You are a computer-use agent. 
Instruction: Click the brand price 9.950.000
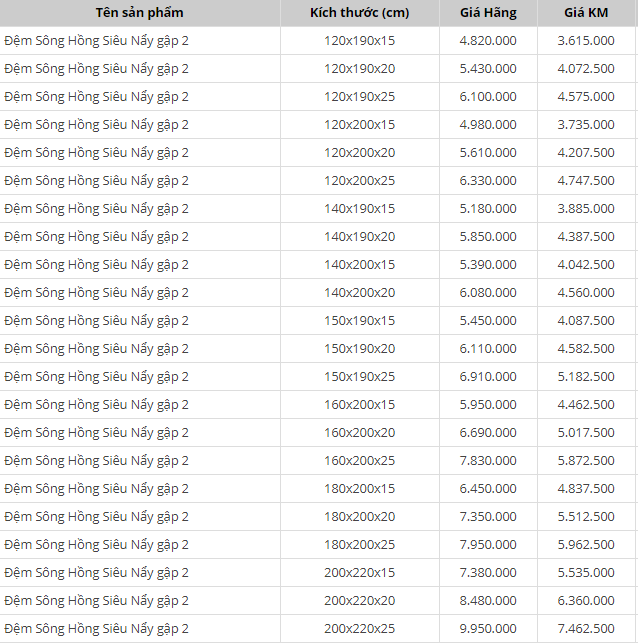pos(488,629)
